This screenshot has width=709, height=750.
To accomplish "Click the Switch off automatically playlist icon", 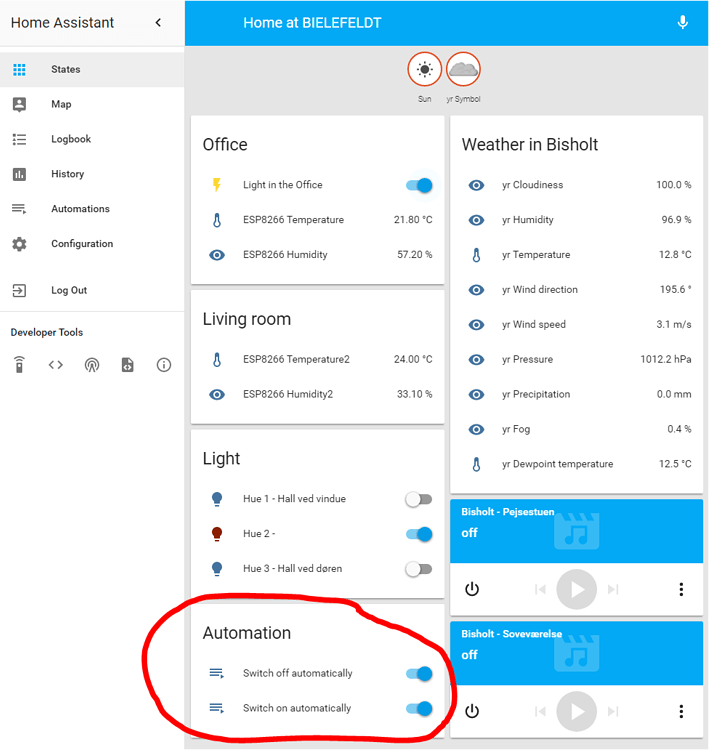I will tap(217, 673).
